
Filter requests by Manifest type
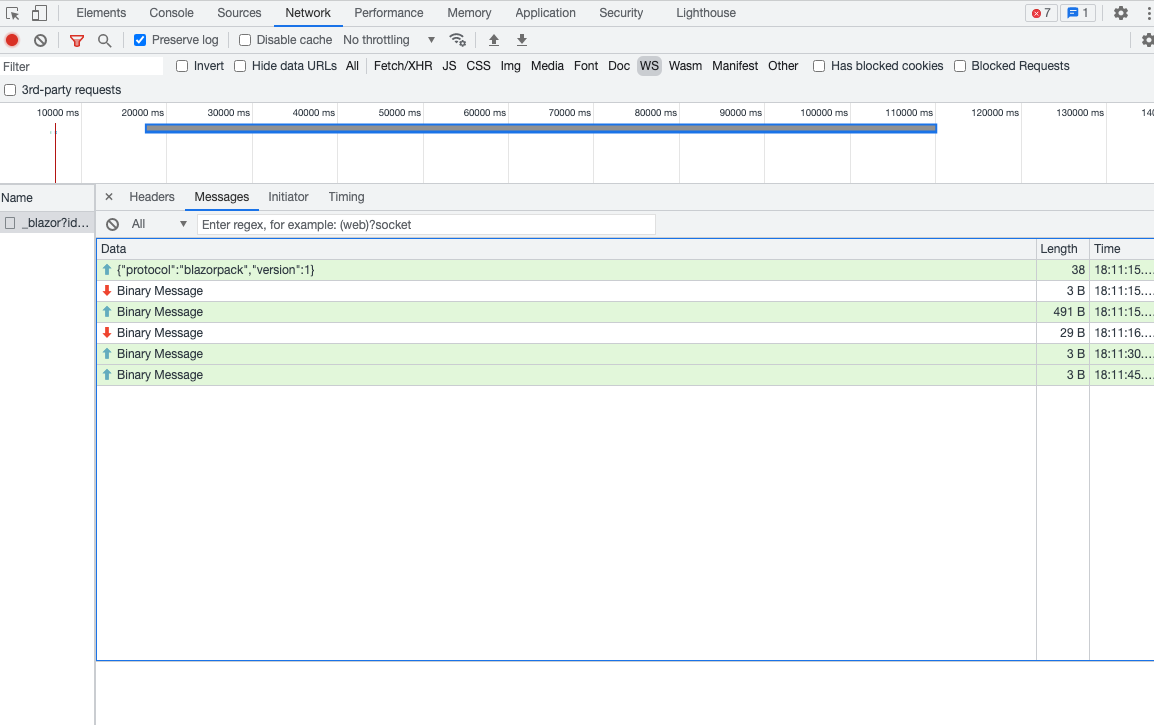[x=734, y=66]
